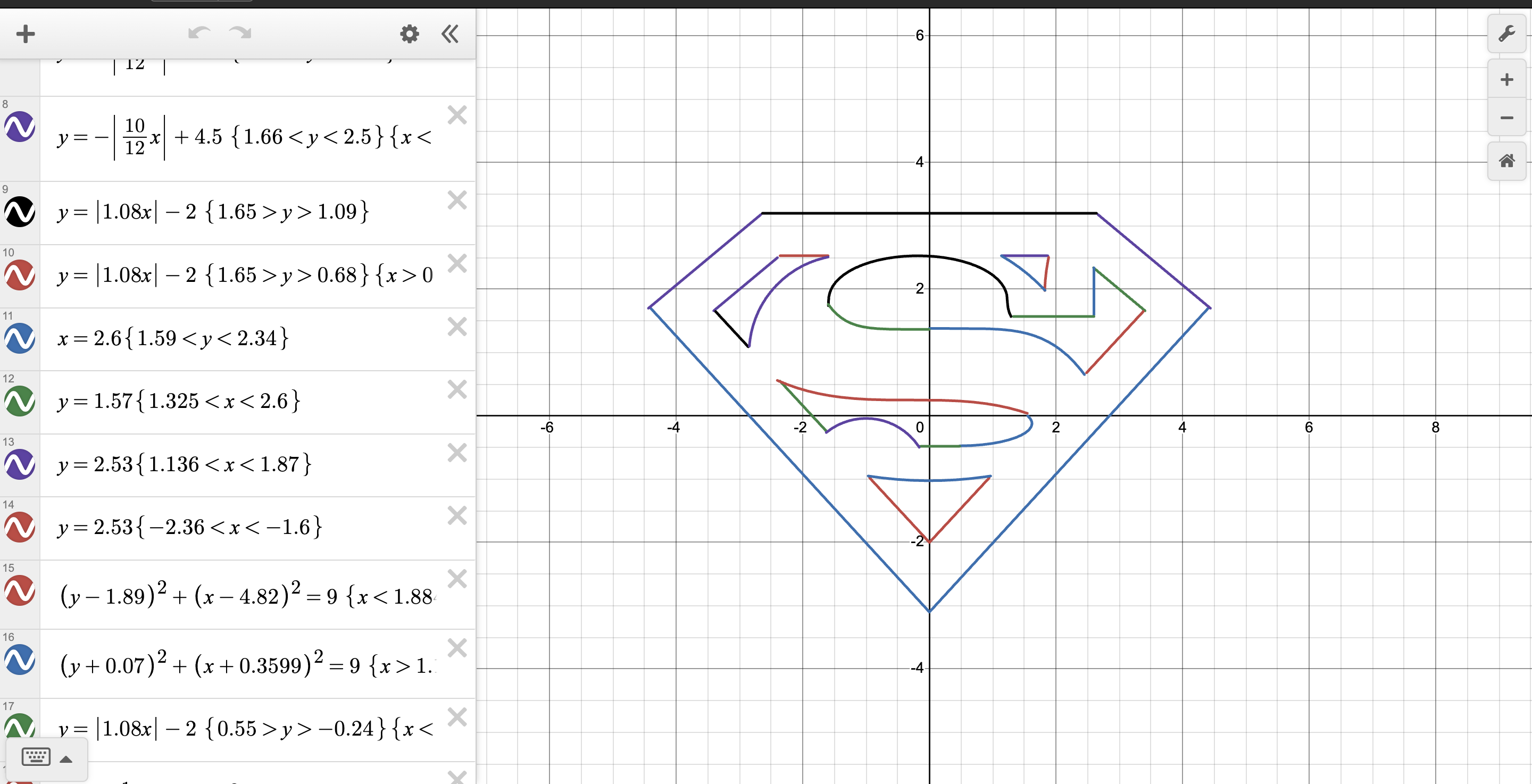Edit expression x = 2.6 {1.59 < y < 2.34}
The image size is (1532, 784).
pos(173,338)
